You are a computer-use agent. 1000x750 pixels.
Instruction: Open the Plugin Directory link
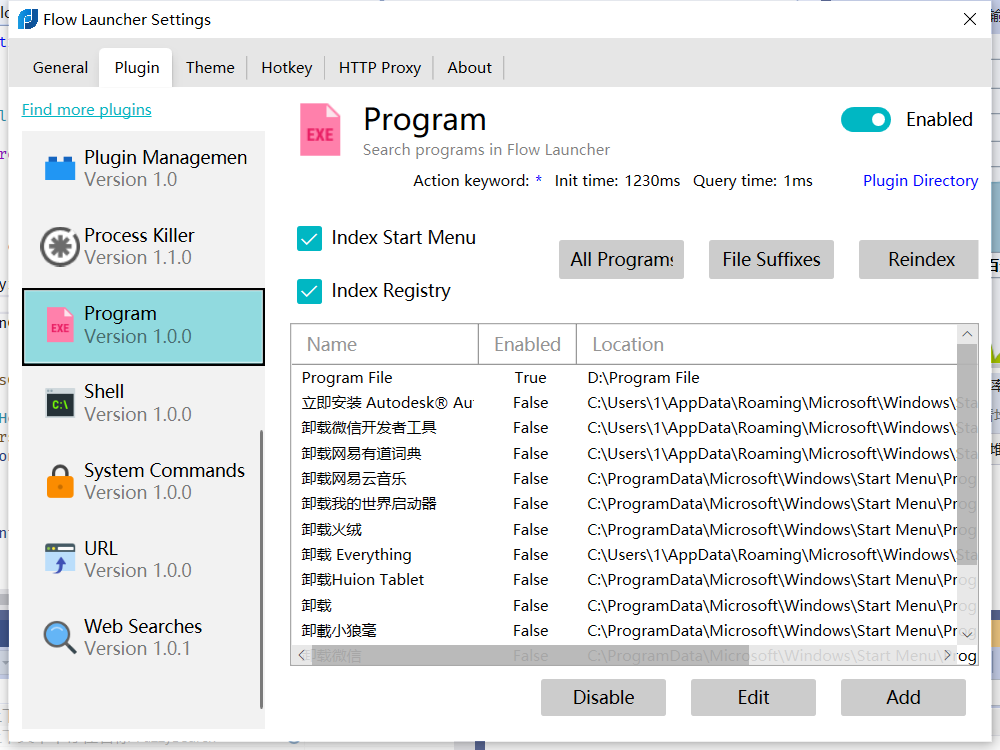coord(920,180)
